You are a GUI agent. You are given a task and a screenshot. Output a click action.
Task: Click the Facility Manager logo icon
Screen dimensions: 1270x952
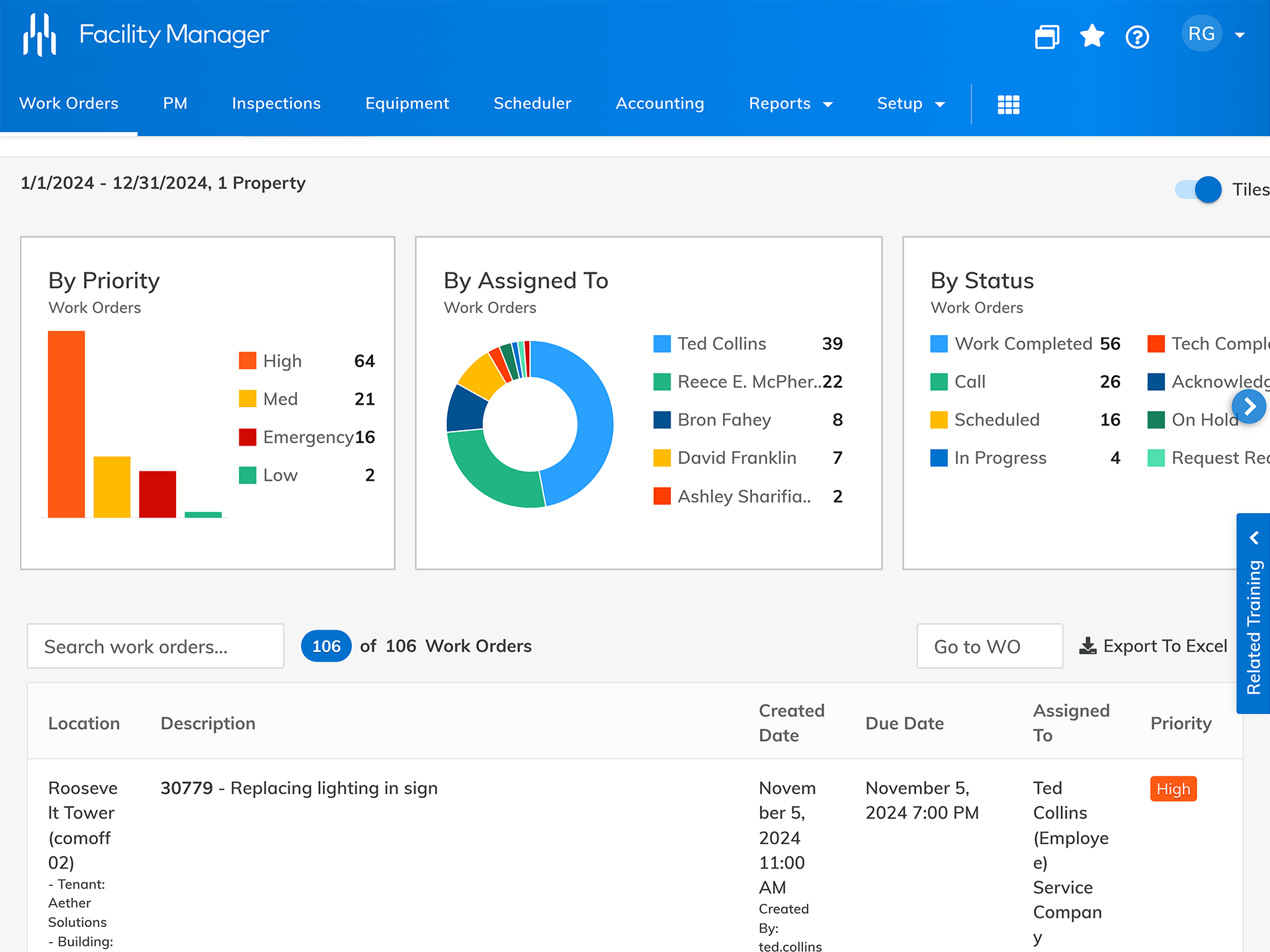point(39,34)
